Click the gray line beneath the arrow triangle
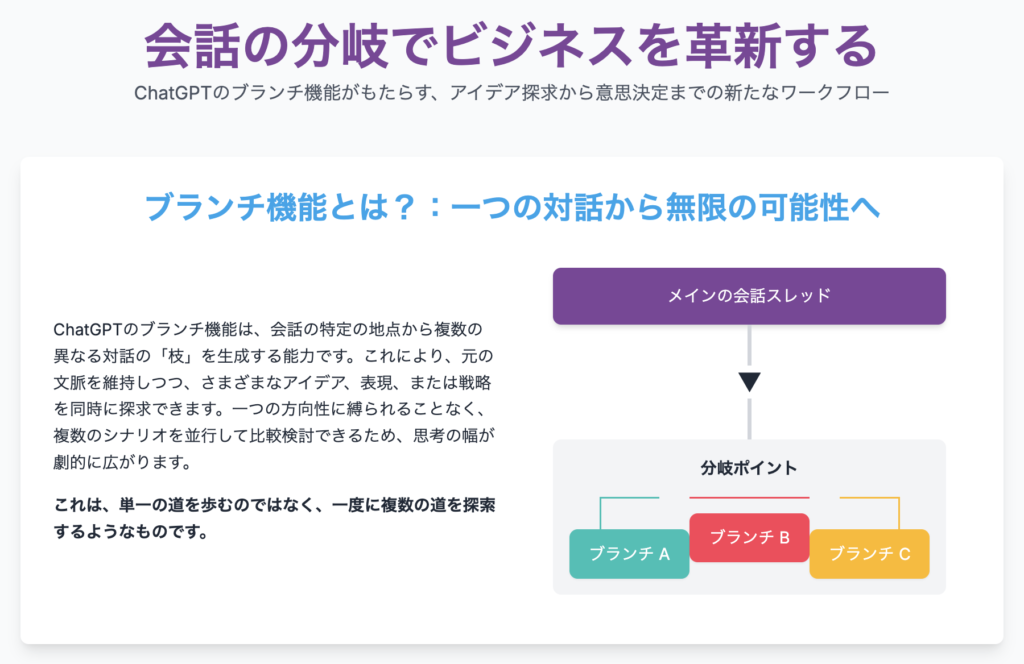1024x664 pixels. pos(749,416)
